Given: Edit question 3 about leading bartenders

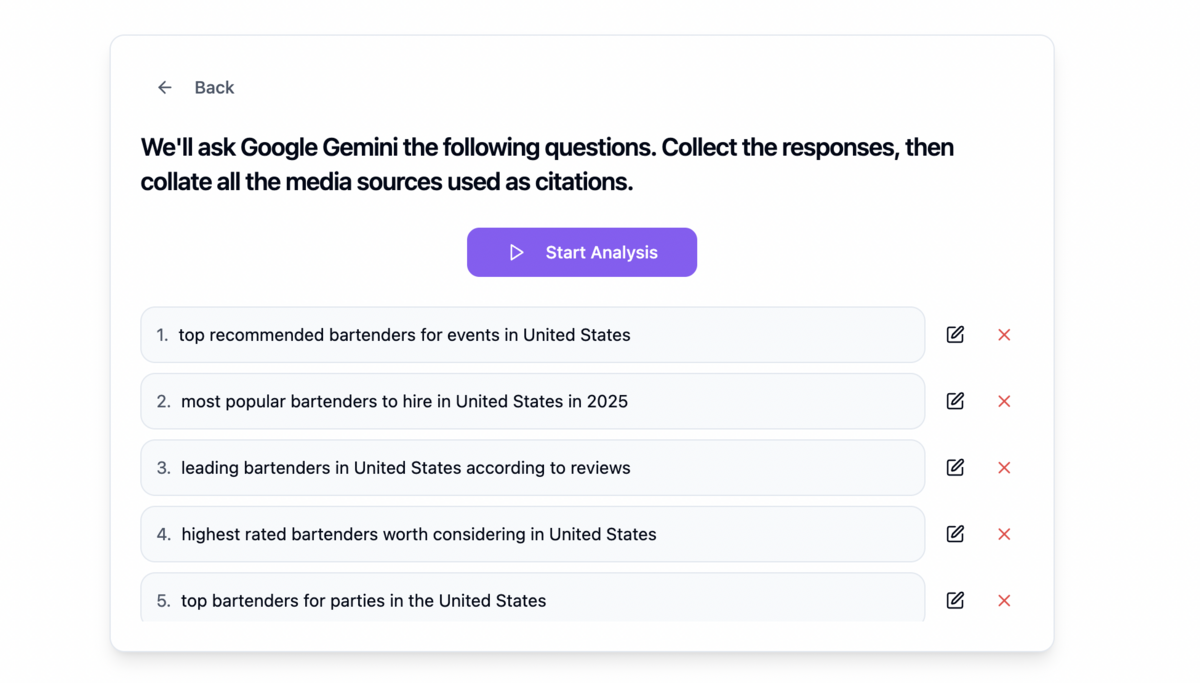Looking at the screenshot, I should pos(955,468).
